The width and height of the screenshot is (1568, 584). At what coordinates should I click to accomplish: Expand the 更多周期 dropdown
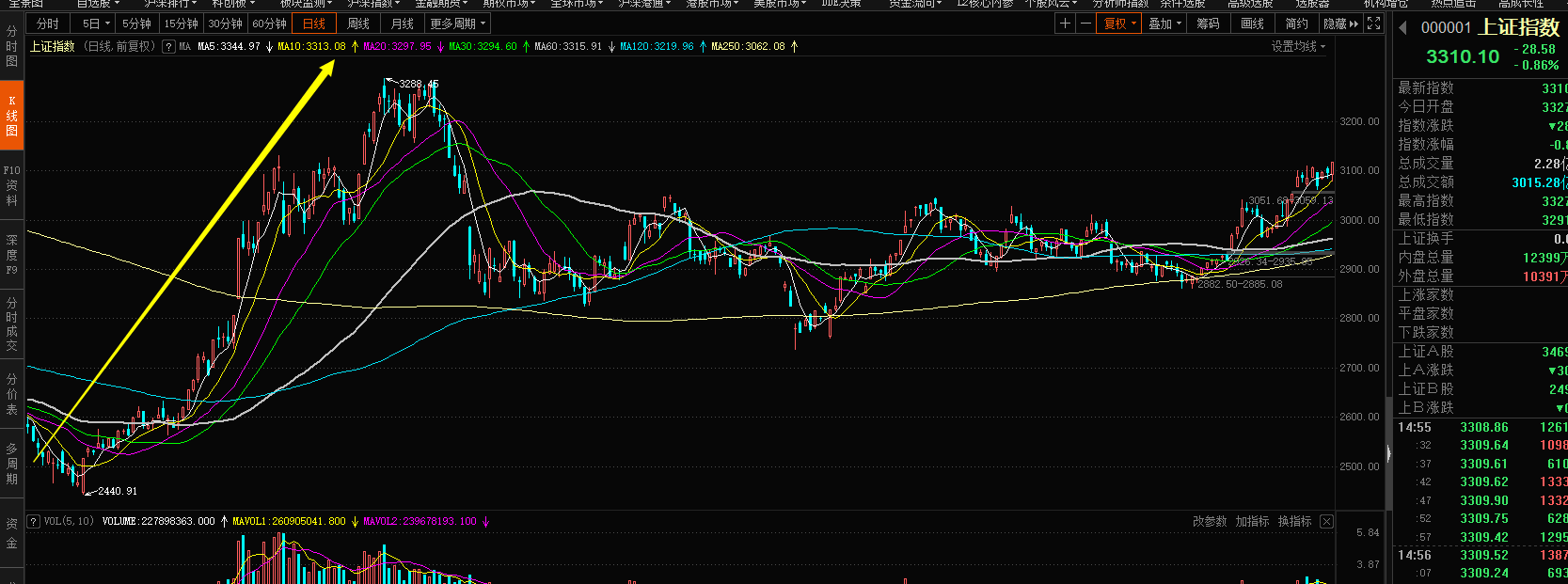(457, 24)
